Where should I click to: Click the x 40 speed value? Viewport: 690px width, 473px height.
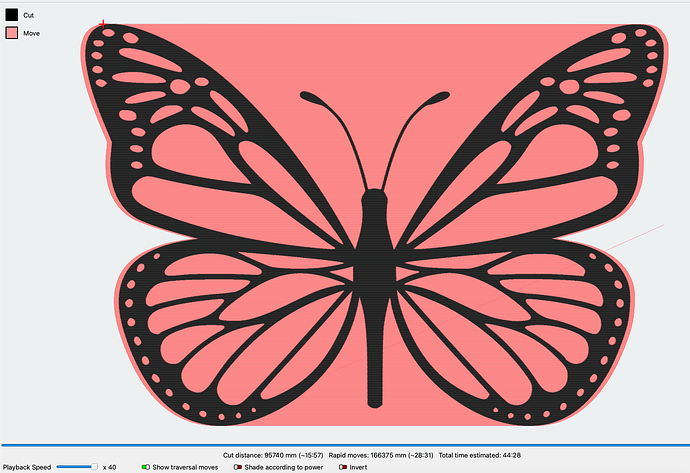[110, 466]
